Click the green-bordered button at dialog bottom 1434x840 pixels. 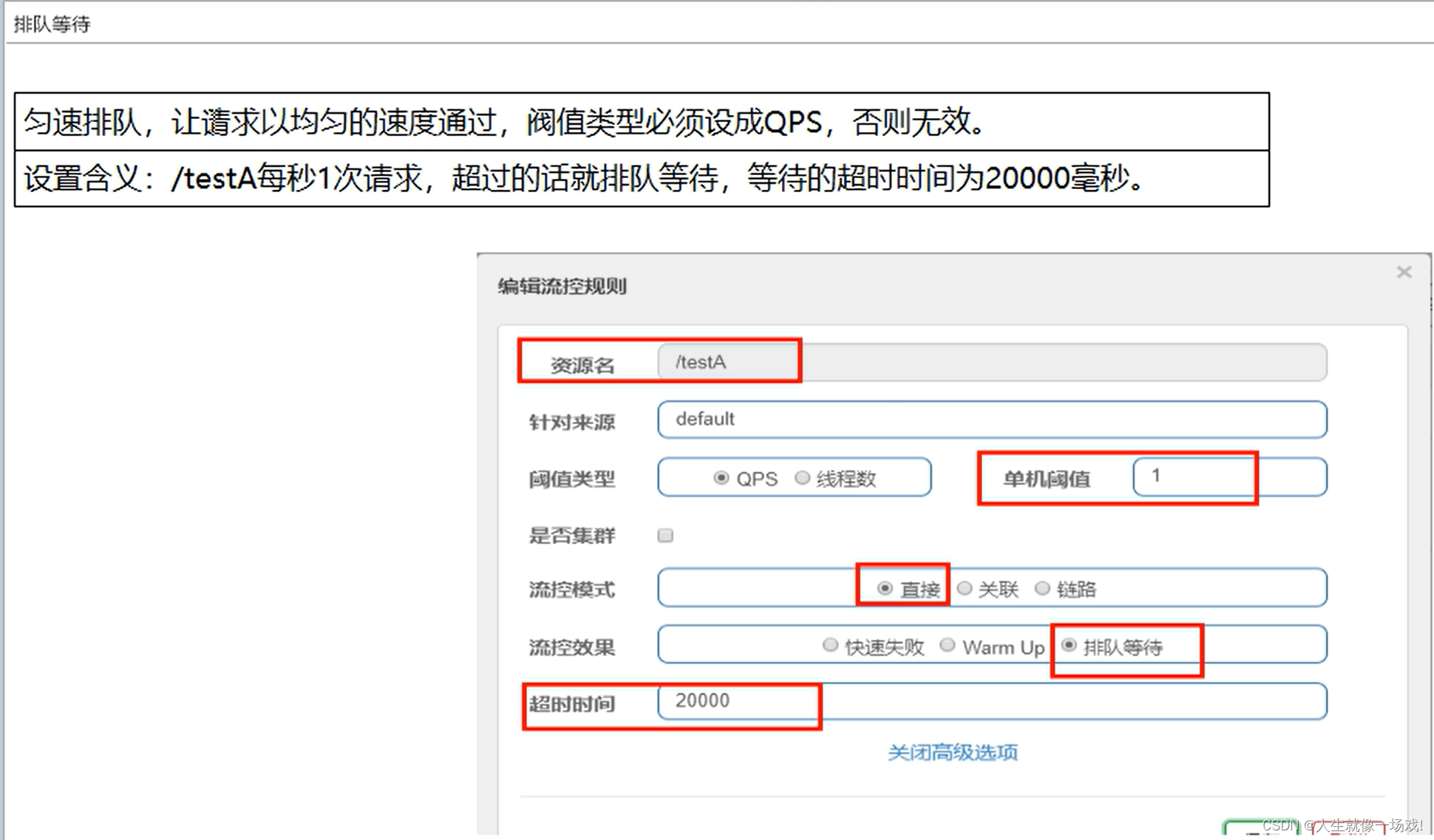click(x=1260, y=827)
